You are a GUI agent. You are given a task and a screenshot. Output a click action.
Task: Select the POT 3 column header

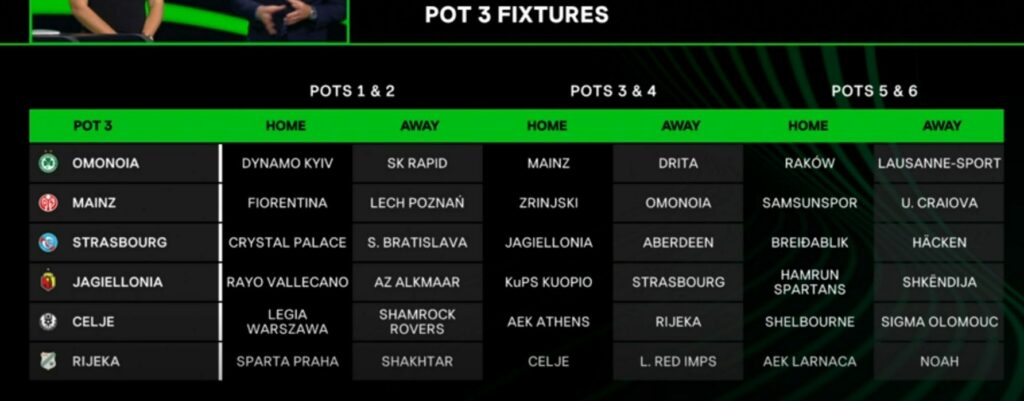pyautogui.click(x=93, y=126)
